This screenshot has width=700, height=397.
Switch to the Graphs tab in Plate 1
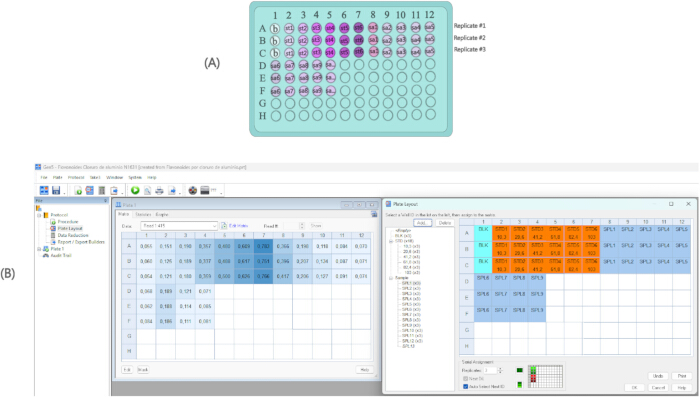162,215
